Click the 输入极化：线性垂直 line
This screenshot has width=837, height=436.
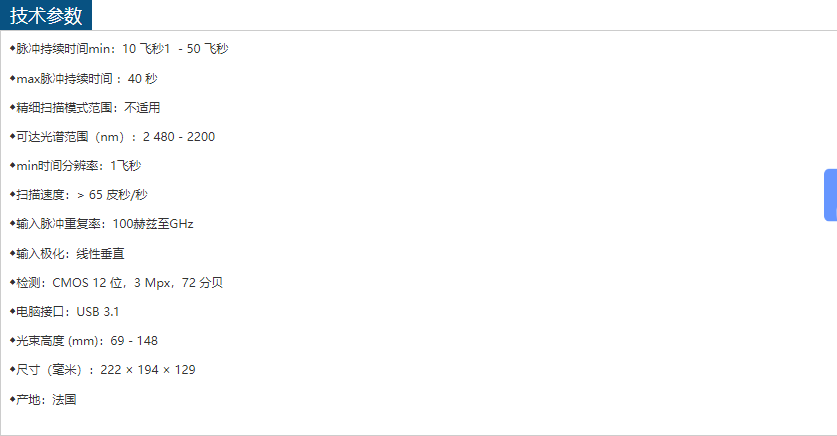pyautogui.click(x=70, y=254)
